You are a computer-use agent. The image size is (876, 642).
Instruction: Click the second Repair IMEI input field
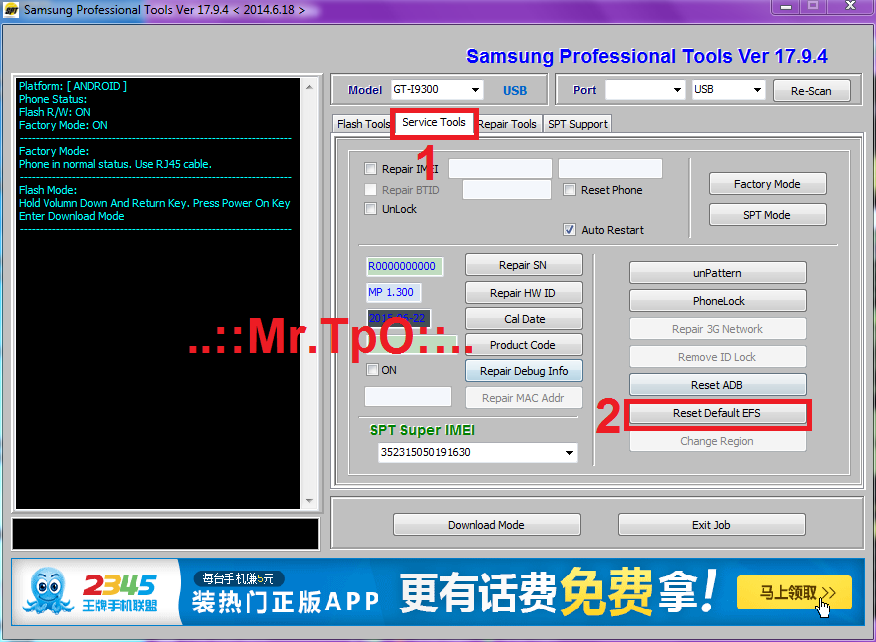pyautogui.click(x=610, y=168)
